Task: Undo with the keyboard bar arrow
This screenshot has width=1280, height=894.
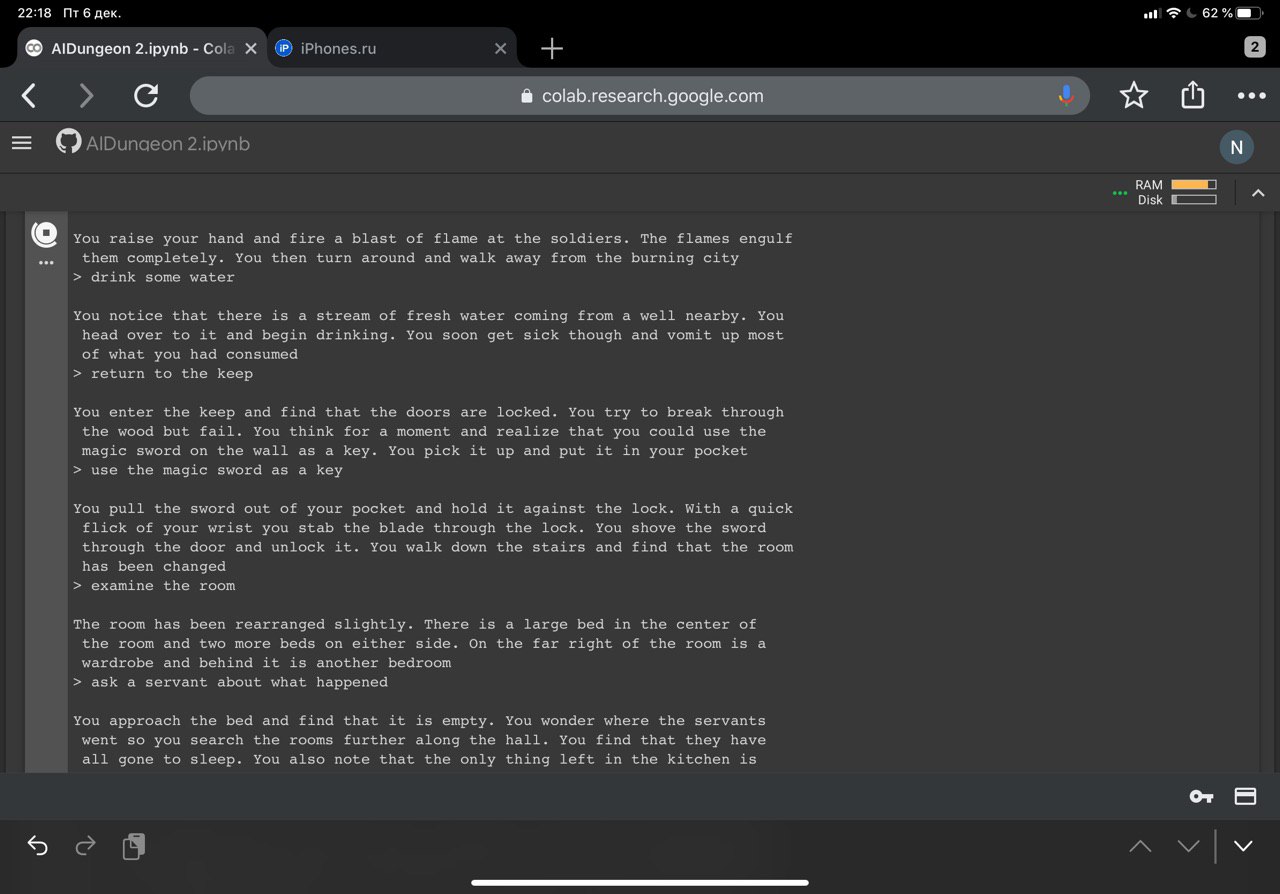Action: click(x=37, y=846)
